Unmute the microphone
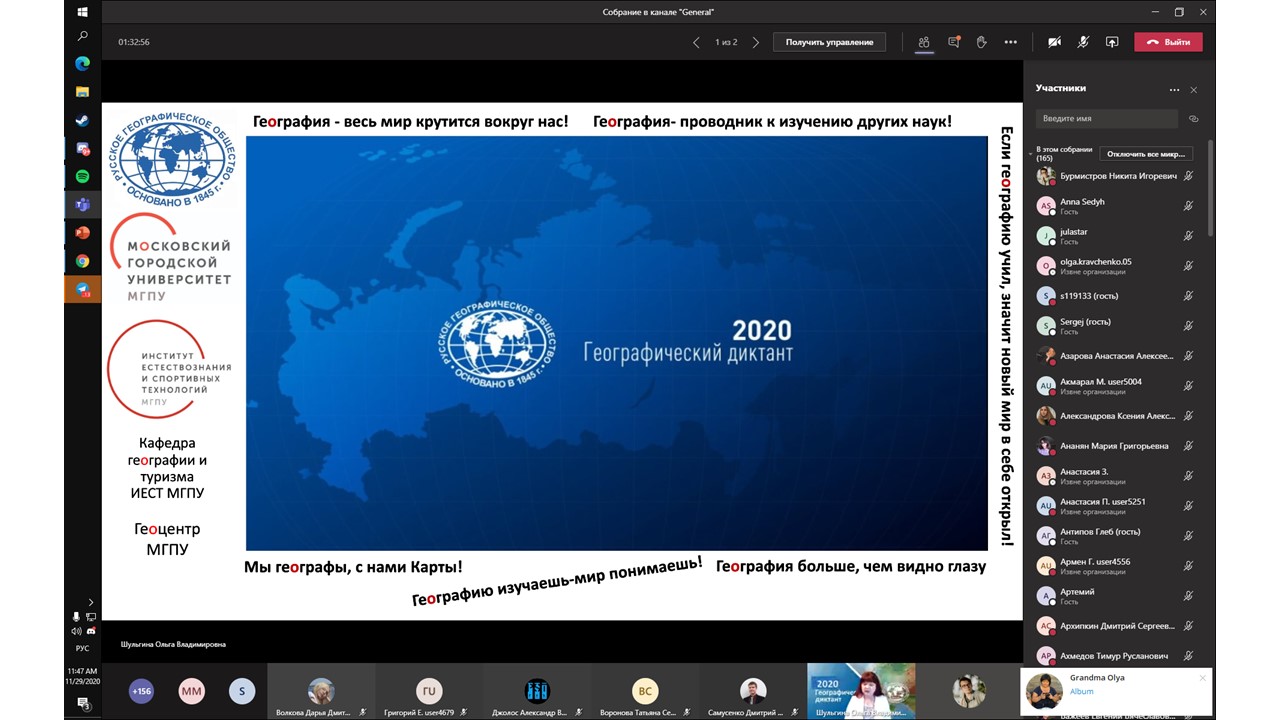Screen dimensions: 1280x720 [1083, 42]
